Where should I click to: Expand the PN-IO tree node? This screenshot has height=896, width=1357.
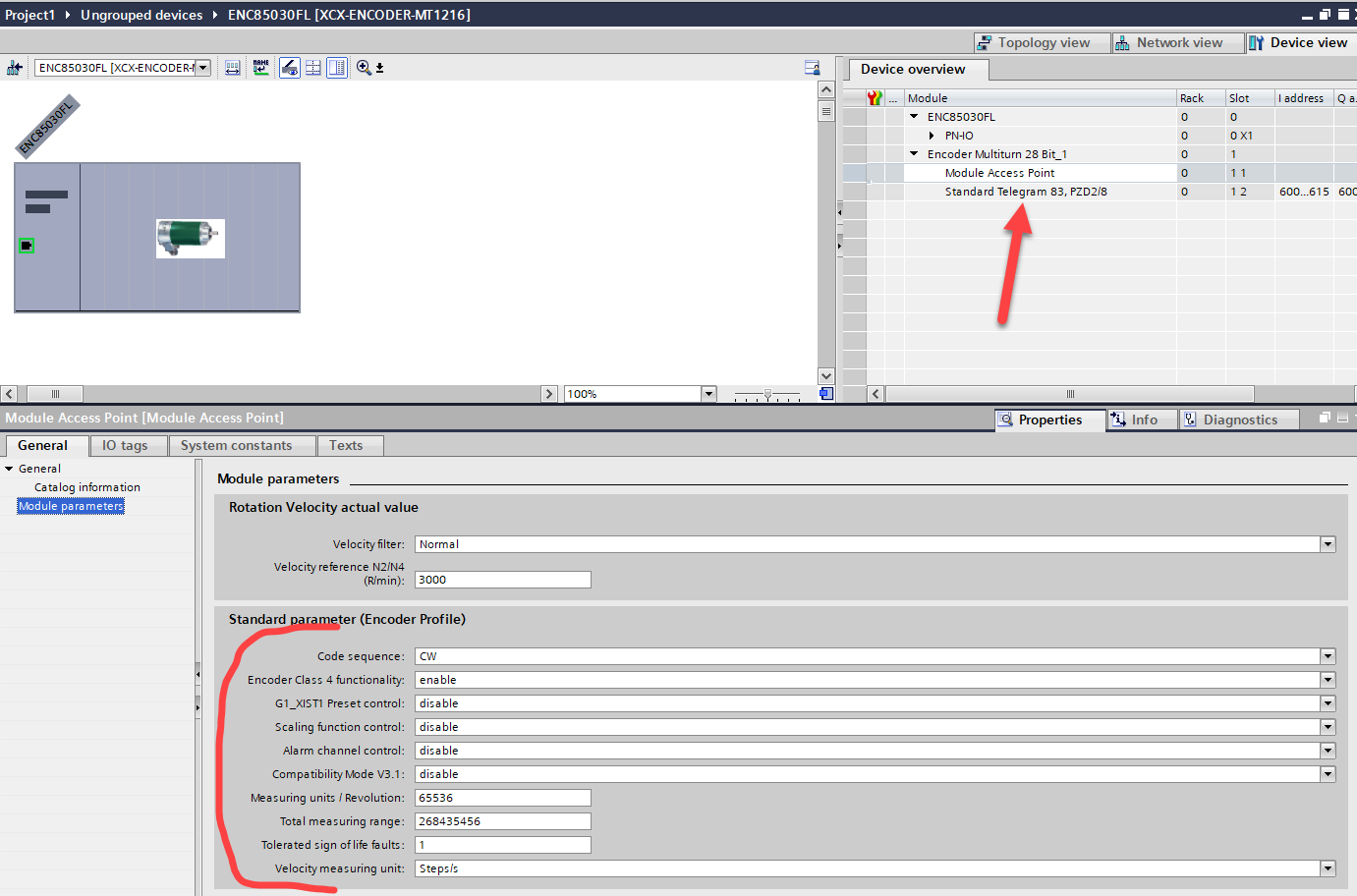tap(932, 136)
